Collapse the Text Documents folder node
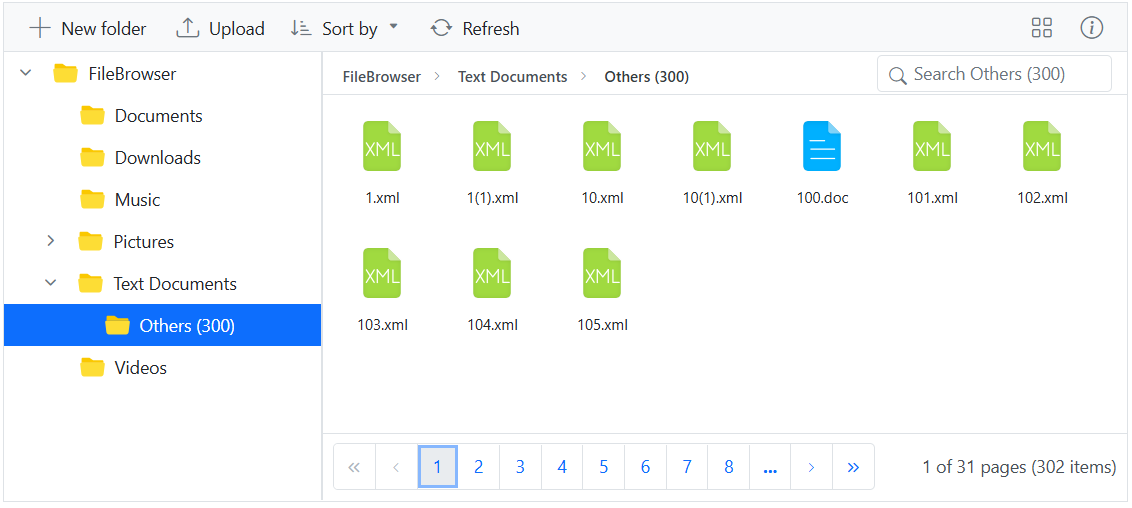 pos(51,283)
